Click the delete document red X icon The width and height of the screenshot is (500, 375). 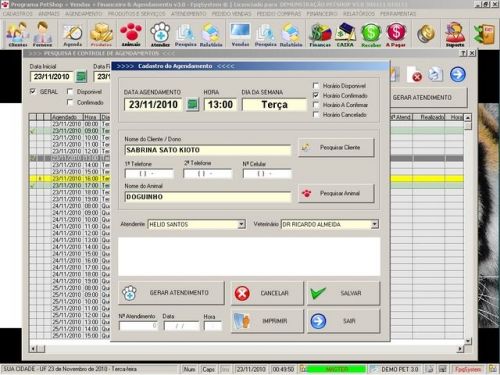click(x=414, y=75)
